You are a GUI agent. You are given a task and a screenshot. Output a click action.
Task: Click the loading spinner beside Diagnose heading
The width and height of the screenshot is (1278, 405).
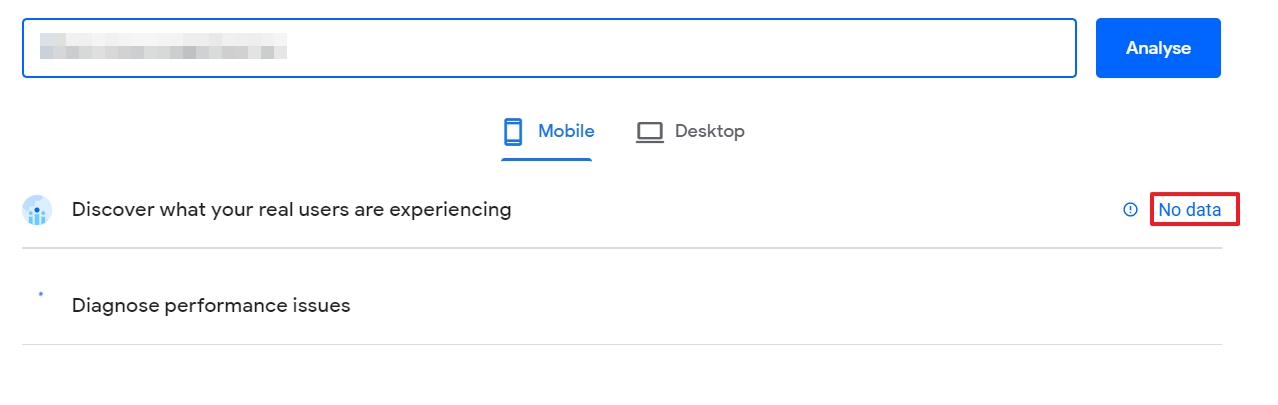[40, 294]
